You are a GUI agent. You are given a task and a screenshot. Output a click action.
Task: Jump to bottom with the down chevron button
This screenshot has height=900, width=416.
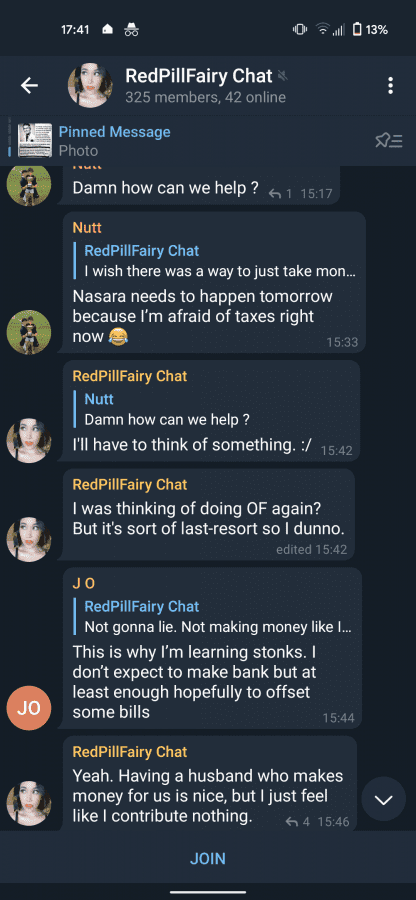(383, 799)
